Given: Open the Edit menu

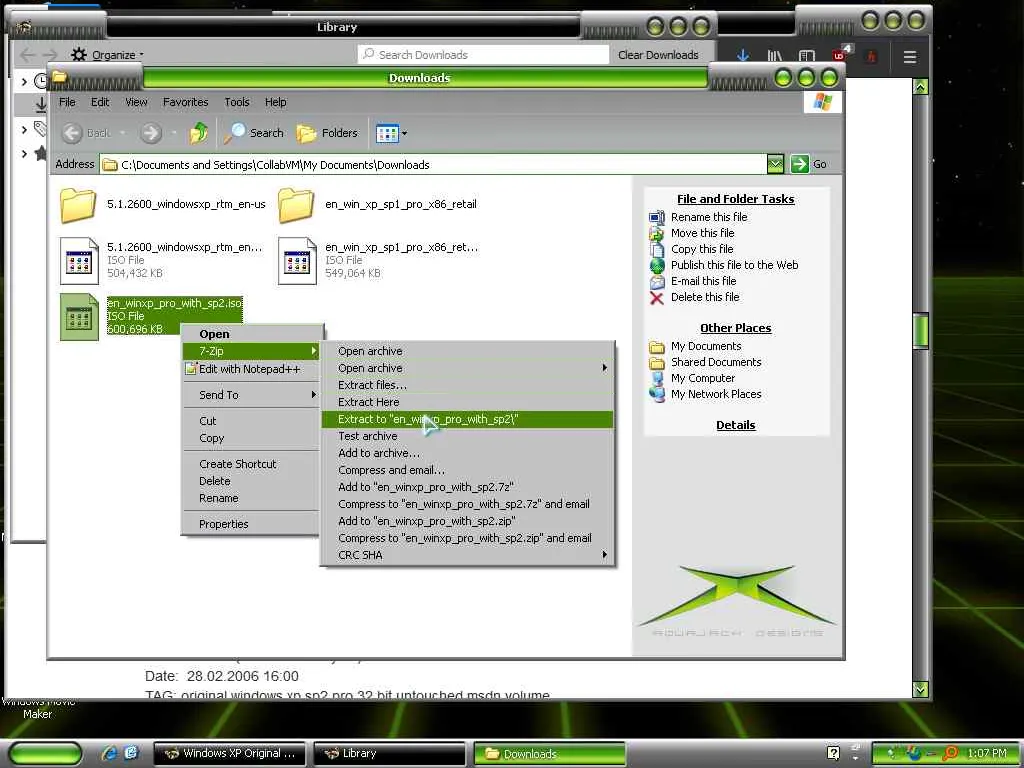Looking at the screenshot, I should pyautogui.click(x=100, y=102).
